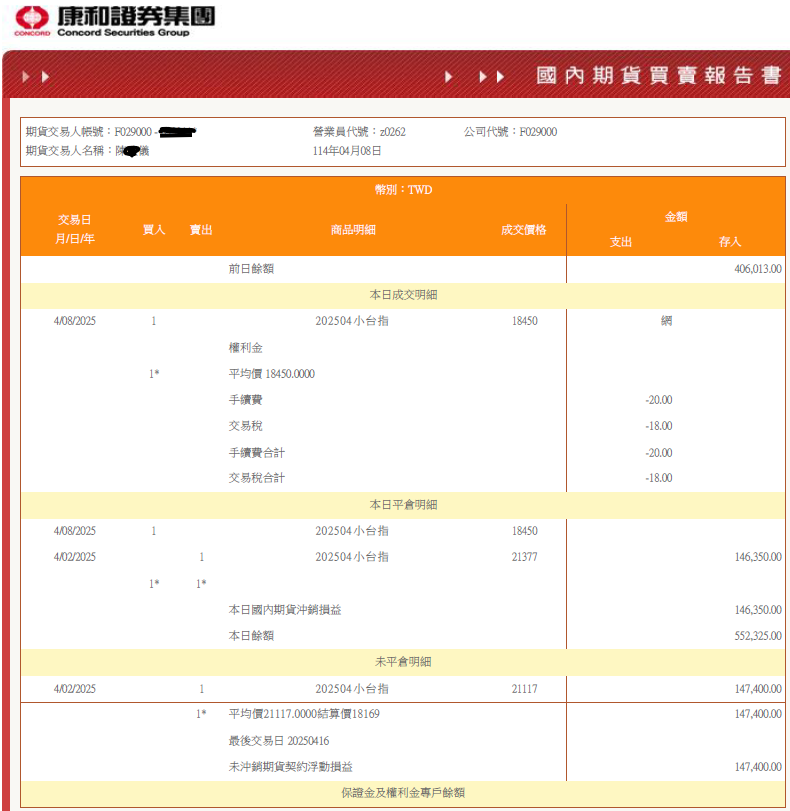Click the 商品明細 column header
790x811 pixels.
tap(353, 230)
